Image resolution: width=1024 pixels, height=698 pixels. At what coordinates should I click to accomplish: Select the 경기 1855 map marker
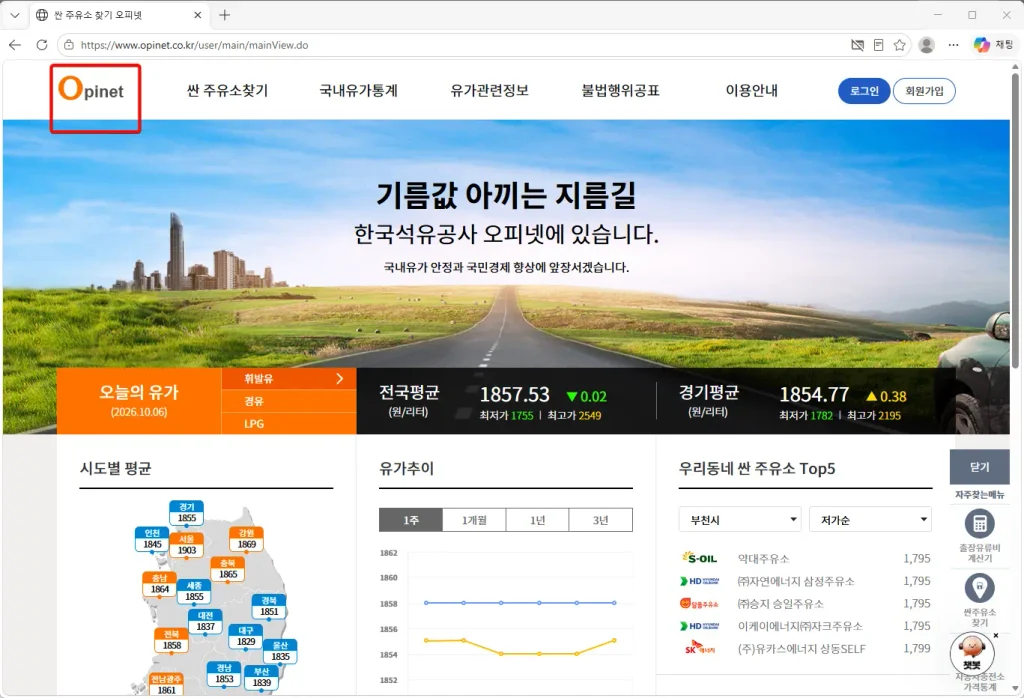pos(187,513)
